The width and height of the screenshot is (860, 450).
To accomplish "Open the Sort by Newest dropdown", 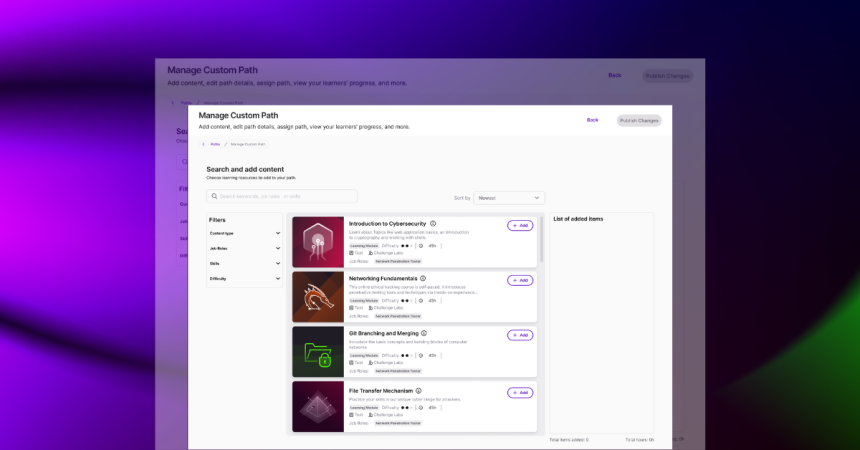I will point(509,198).
